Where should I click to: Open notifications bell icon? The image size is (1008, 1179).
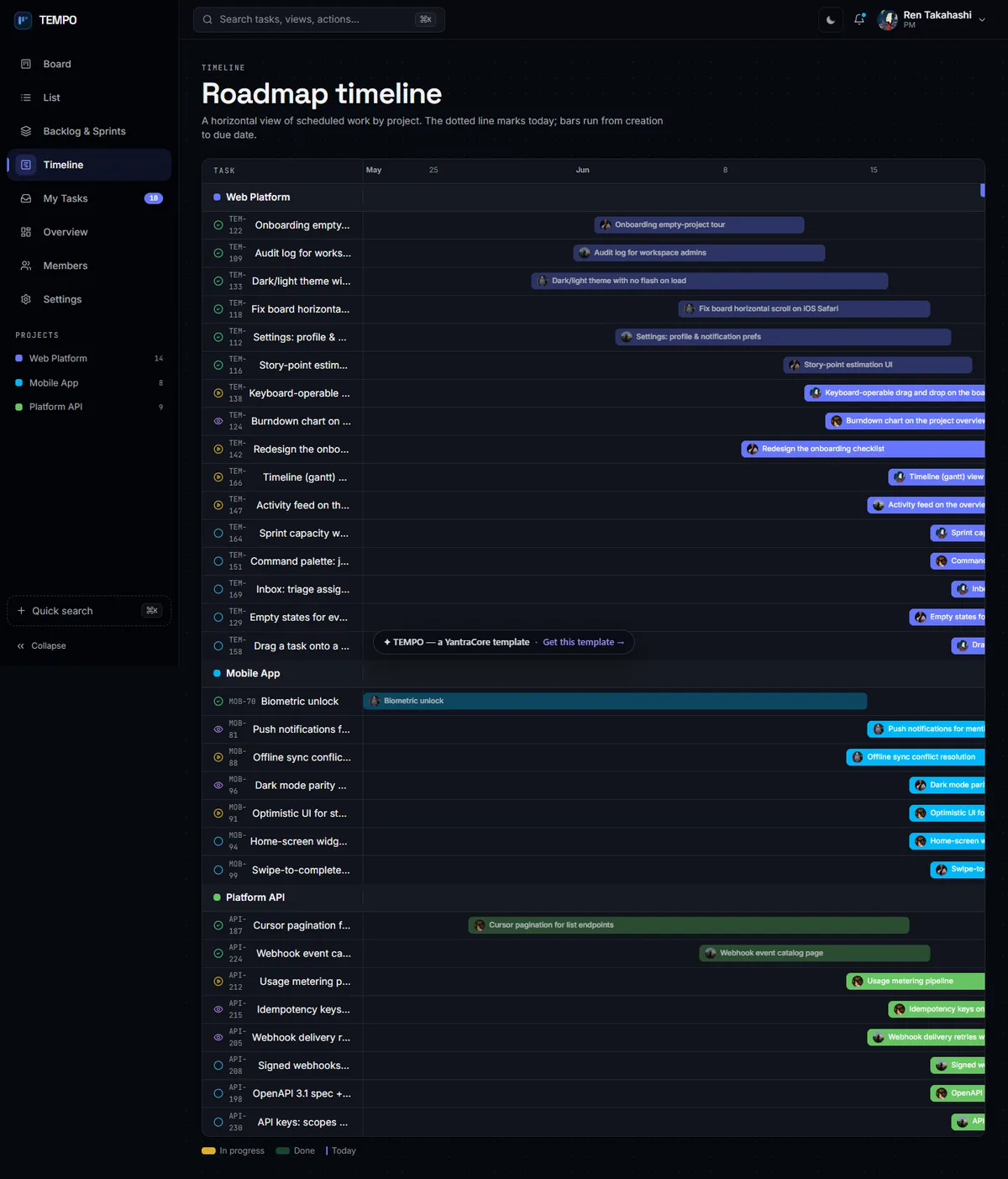[x=859, y=19]
